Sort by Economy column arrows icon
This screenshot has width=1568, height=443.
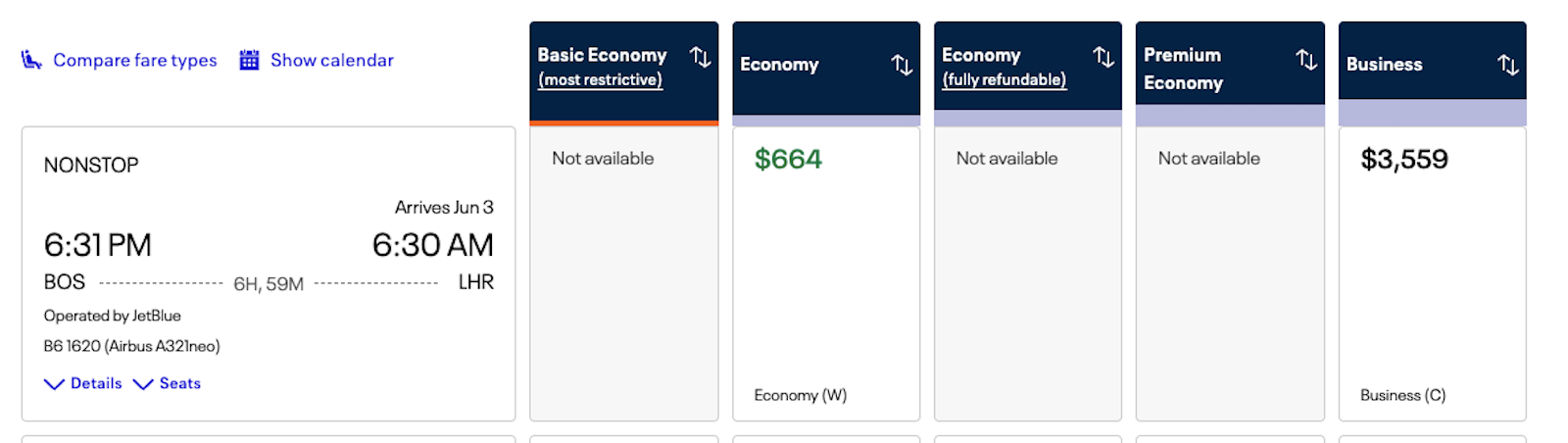click(902, 65)
